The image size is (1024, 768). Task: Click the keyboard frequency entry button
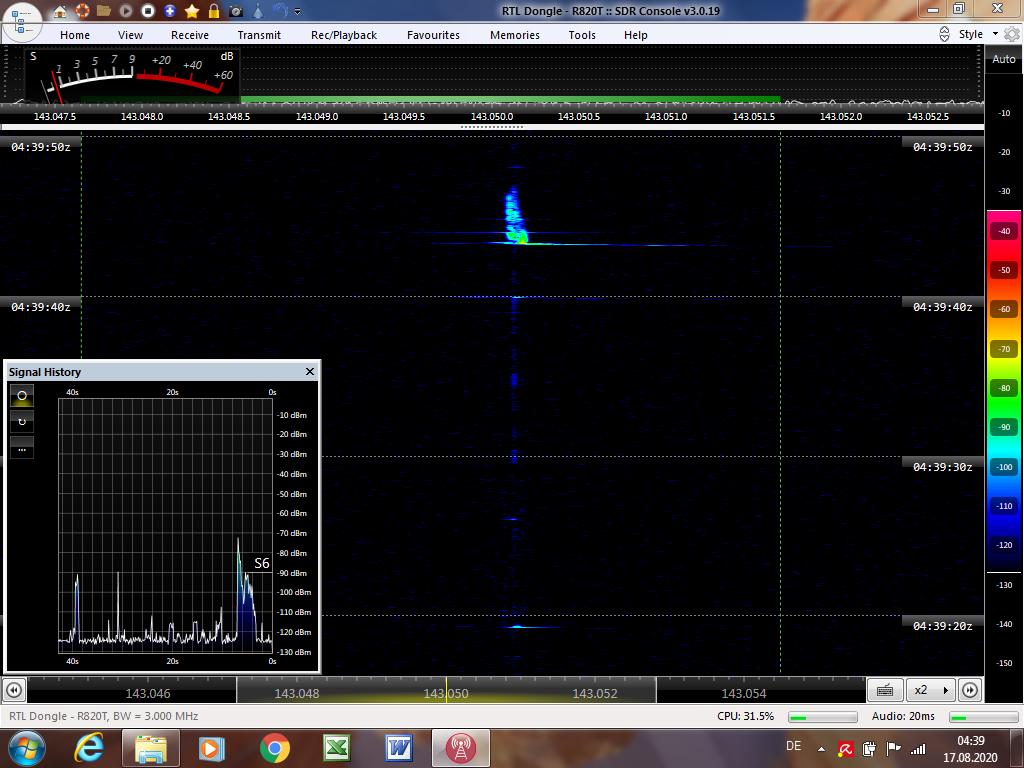click(x=885, y=690)
